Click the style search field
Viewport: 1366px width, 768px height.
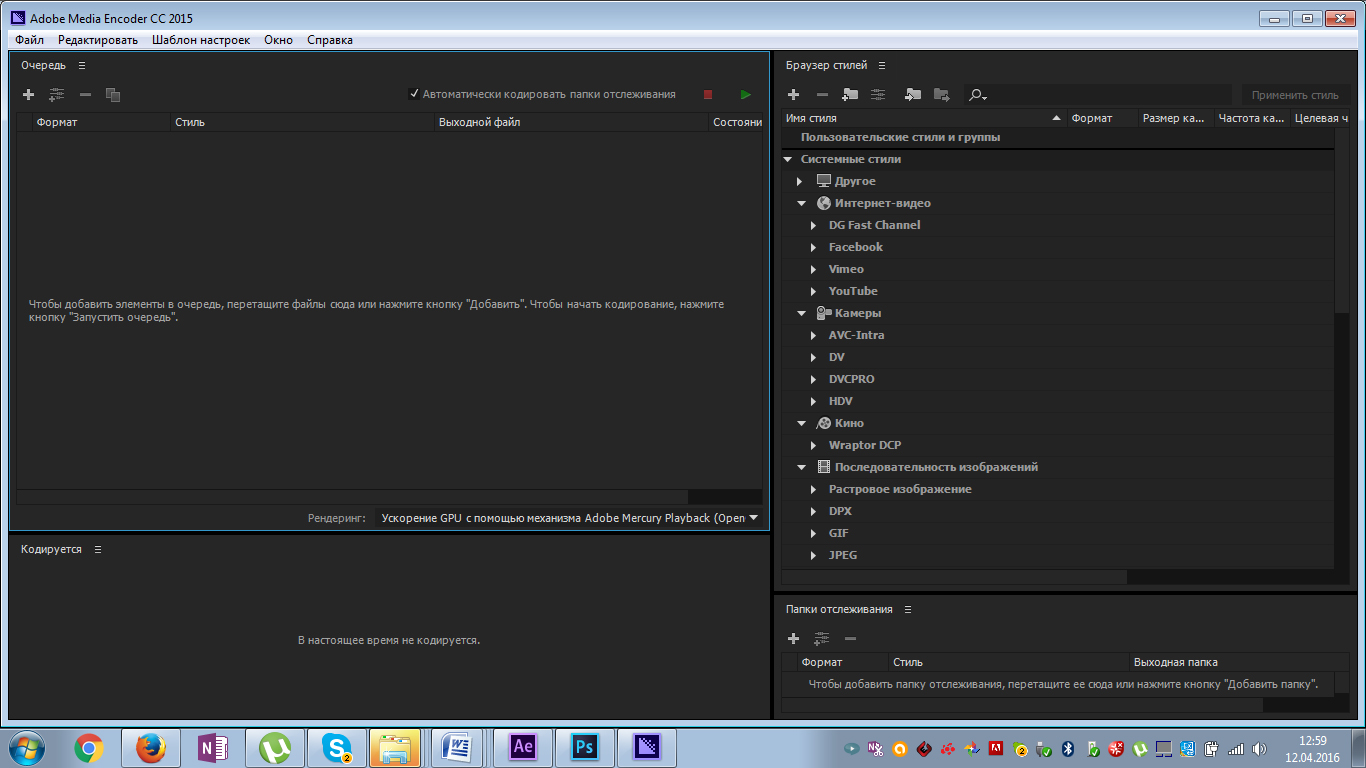1100,95
